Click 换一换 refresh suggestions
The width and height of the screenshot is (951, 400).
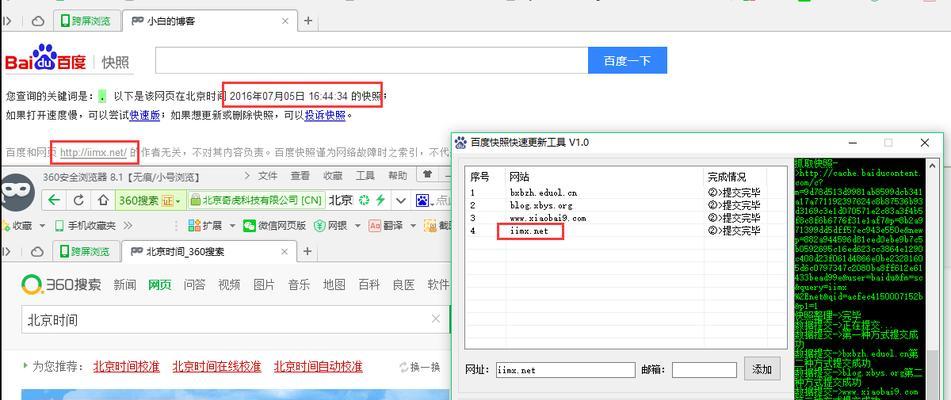[x=420, y=367]
